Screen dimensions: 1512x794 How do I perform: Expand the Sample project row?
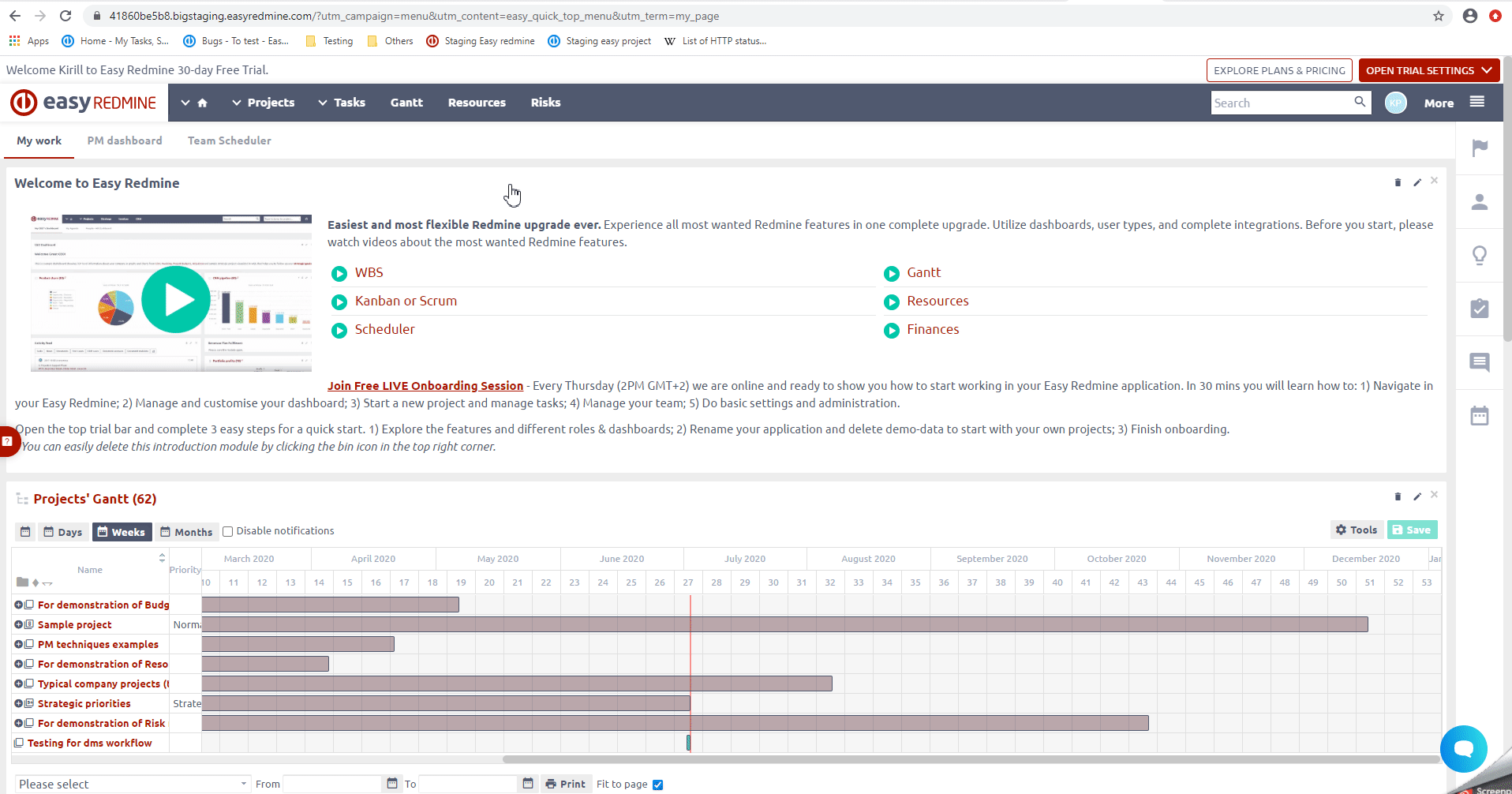18,624
